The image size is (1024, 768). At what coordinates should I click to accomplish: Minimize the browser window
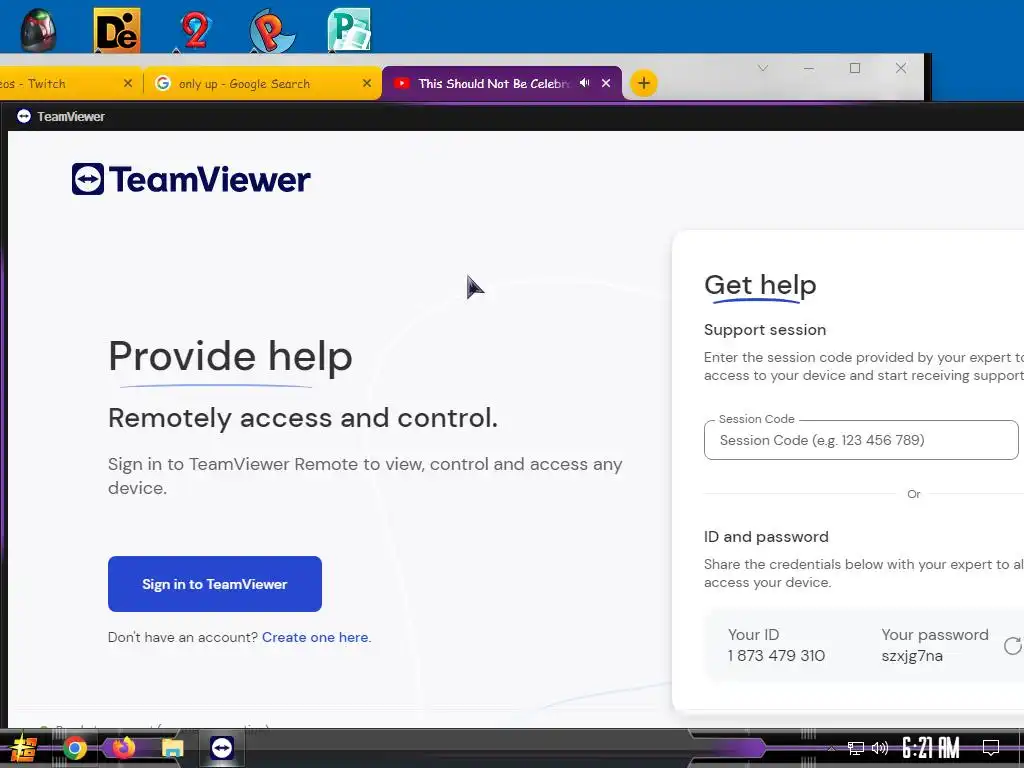tap(808, 68)
